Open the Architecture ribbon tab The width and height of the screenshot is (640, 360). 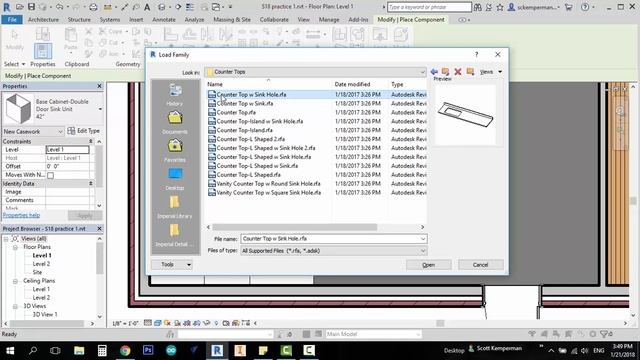pyautogui.click(x=43, y=20)
